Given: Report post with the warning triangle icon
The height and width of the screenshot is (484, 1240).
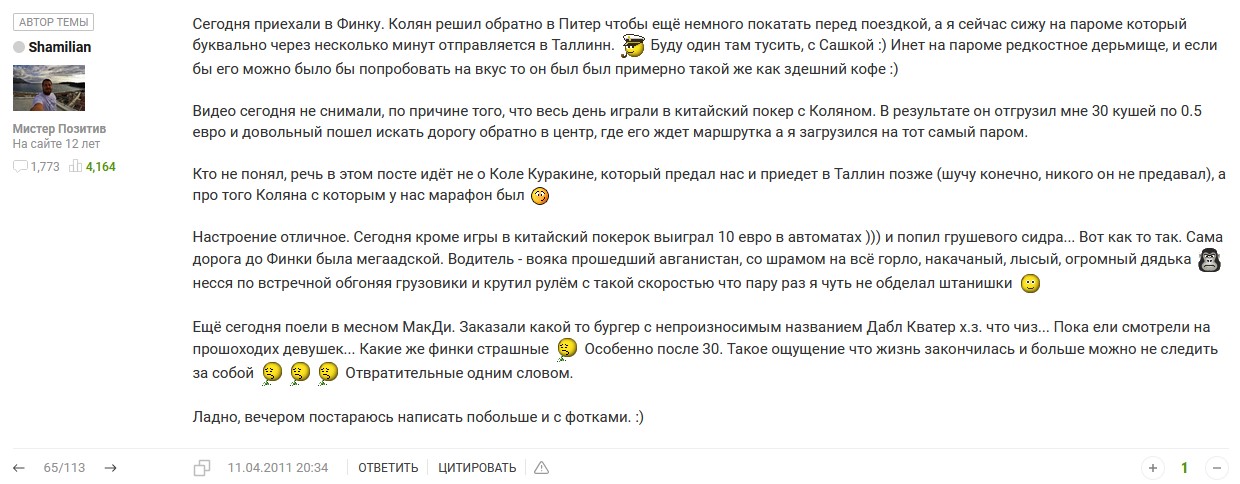Looking at the screenshot, I should pos(541,468).
